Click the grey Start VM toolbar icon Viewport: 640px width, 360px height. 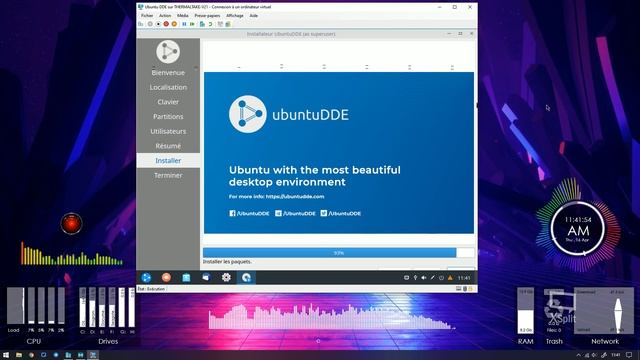click(x=150, y=24)
